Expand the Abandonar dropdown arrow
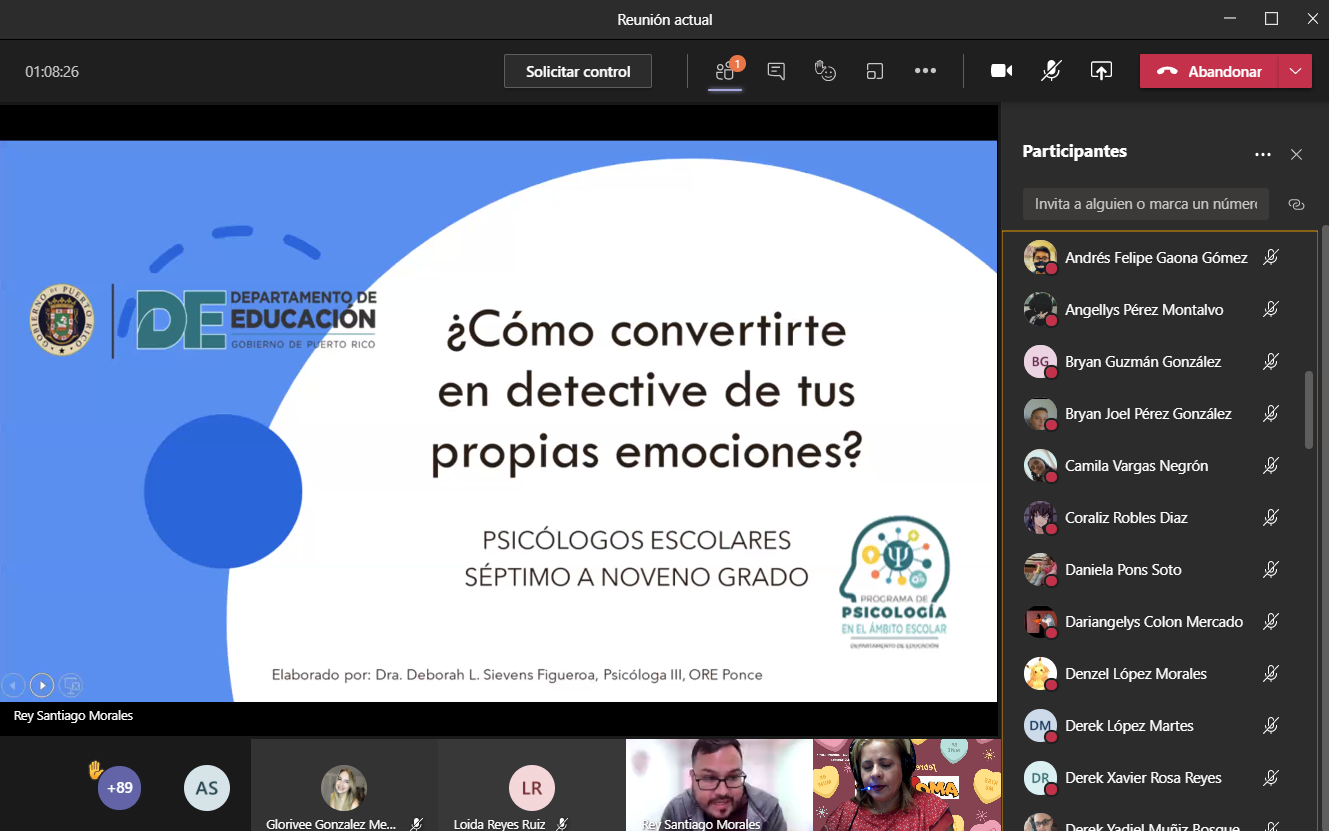 1295,71
